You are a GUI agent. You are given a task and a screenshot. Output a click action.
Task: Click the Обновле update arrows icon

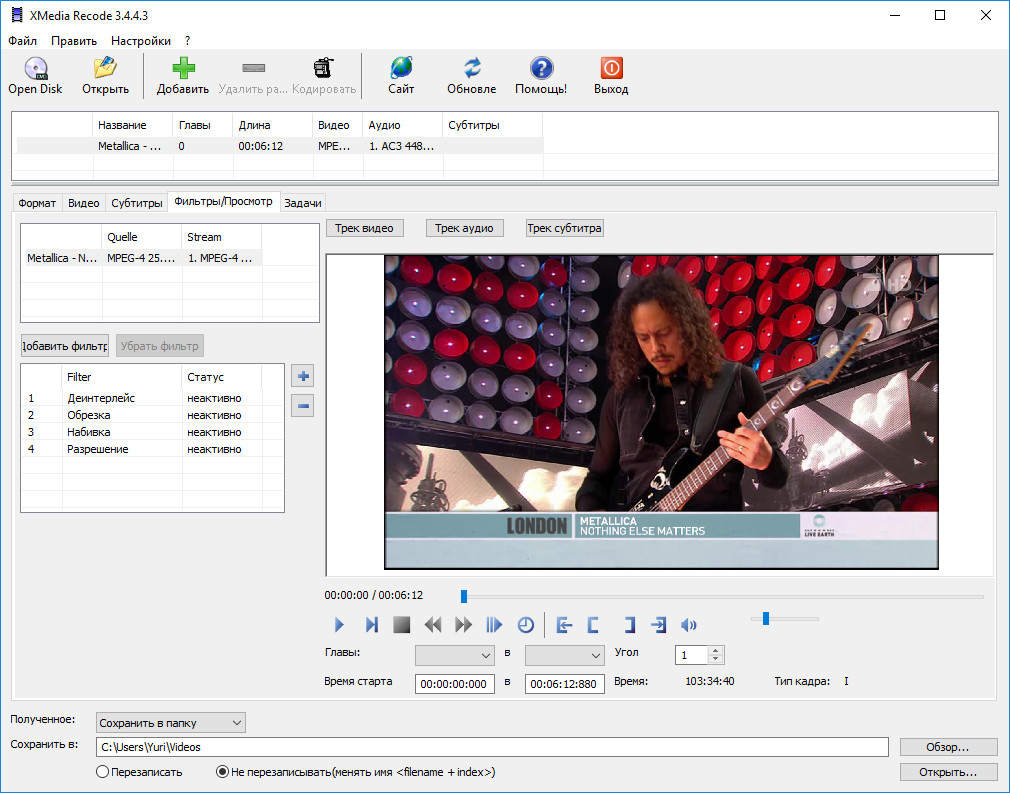[471, 69]
